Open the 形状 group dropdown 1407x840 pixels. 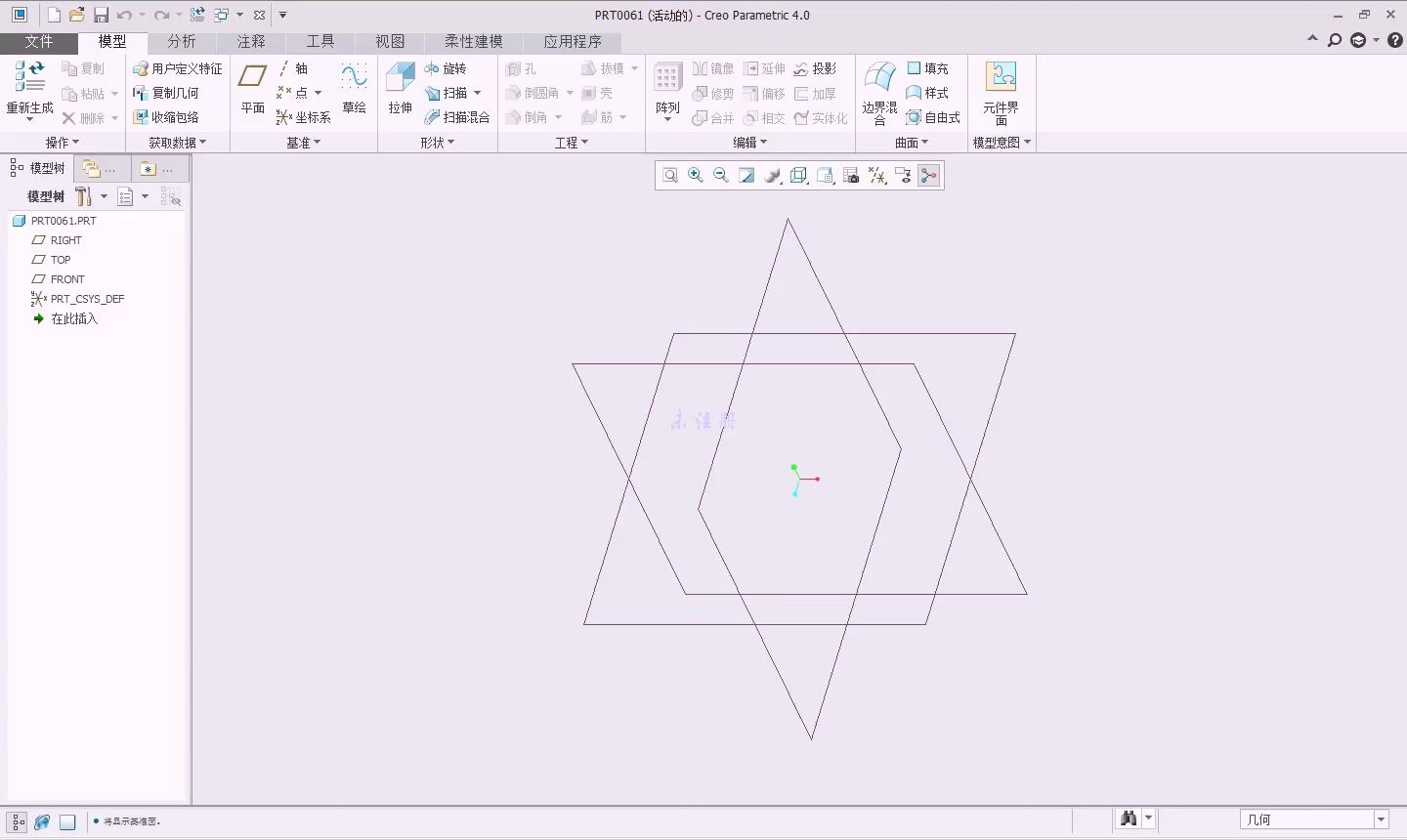pos(439,142)
